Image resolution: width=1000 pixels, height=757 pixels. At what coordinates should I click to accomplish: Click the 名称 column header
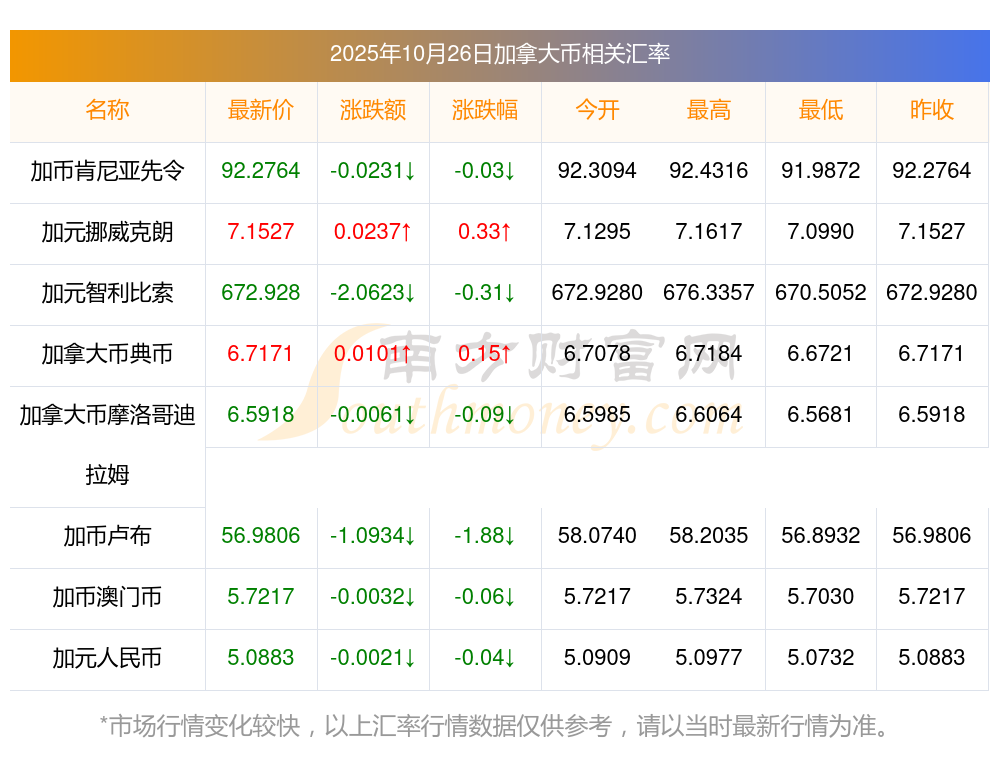pyautogui.click(x=107, y=110)
